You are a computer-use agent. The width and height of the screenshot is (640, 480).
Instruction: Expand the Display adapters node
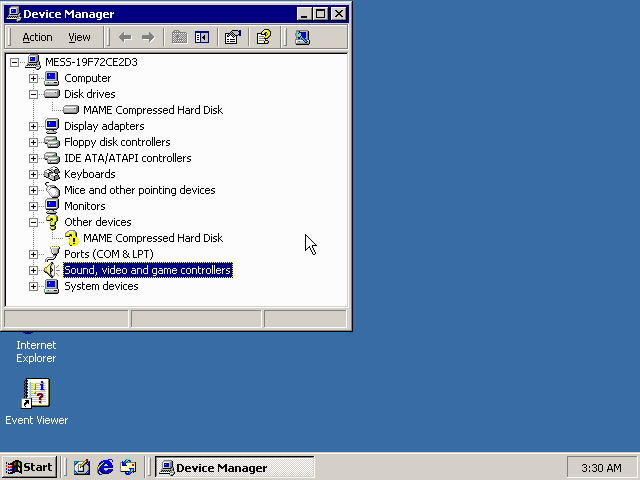33,126
